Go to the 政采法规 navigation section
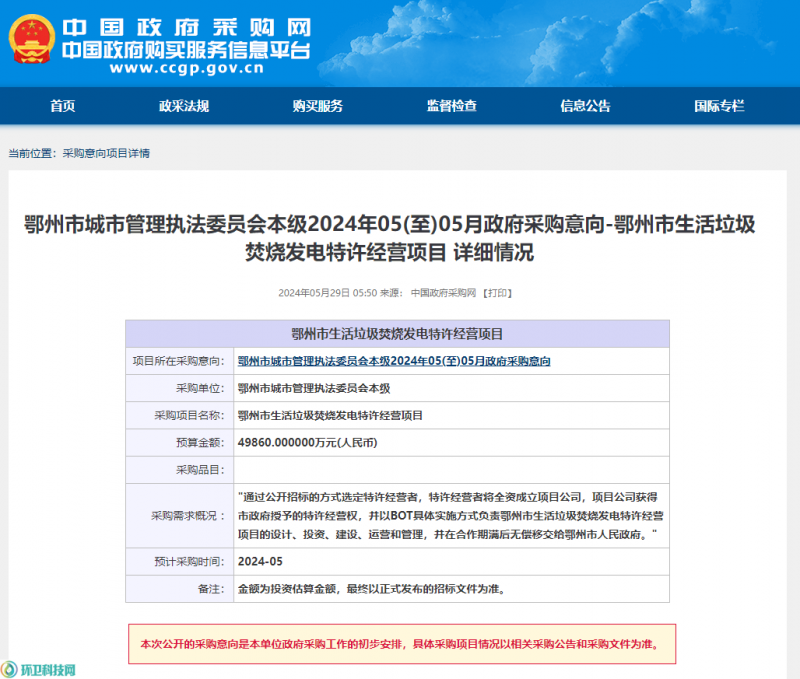Screen dimensions: 800x679 click(184, 106)
